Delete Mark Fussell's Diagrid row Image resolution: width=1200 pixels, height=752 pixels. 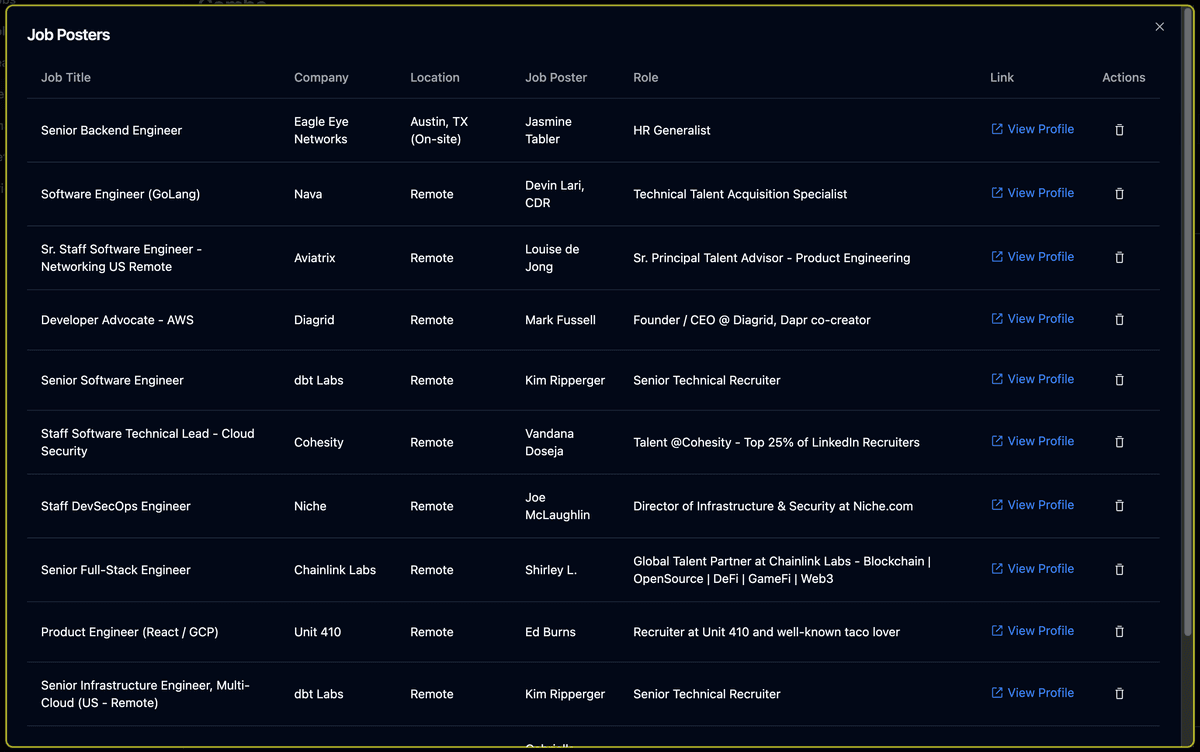coord(1119,320)
